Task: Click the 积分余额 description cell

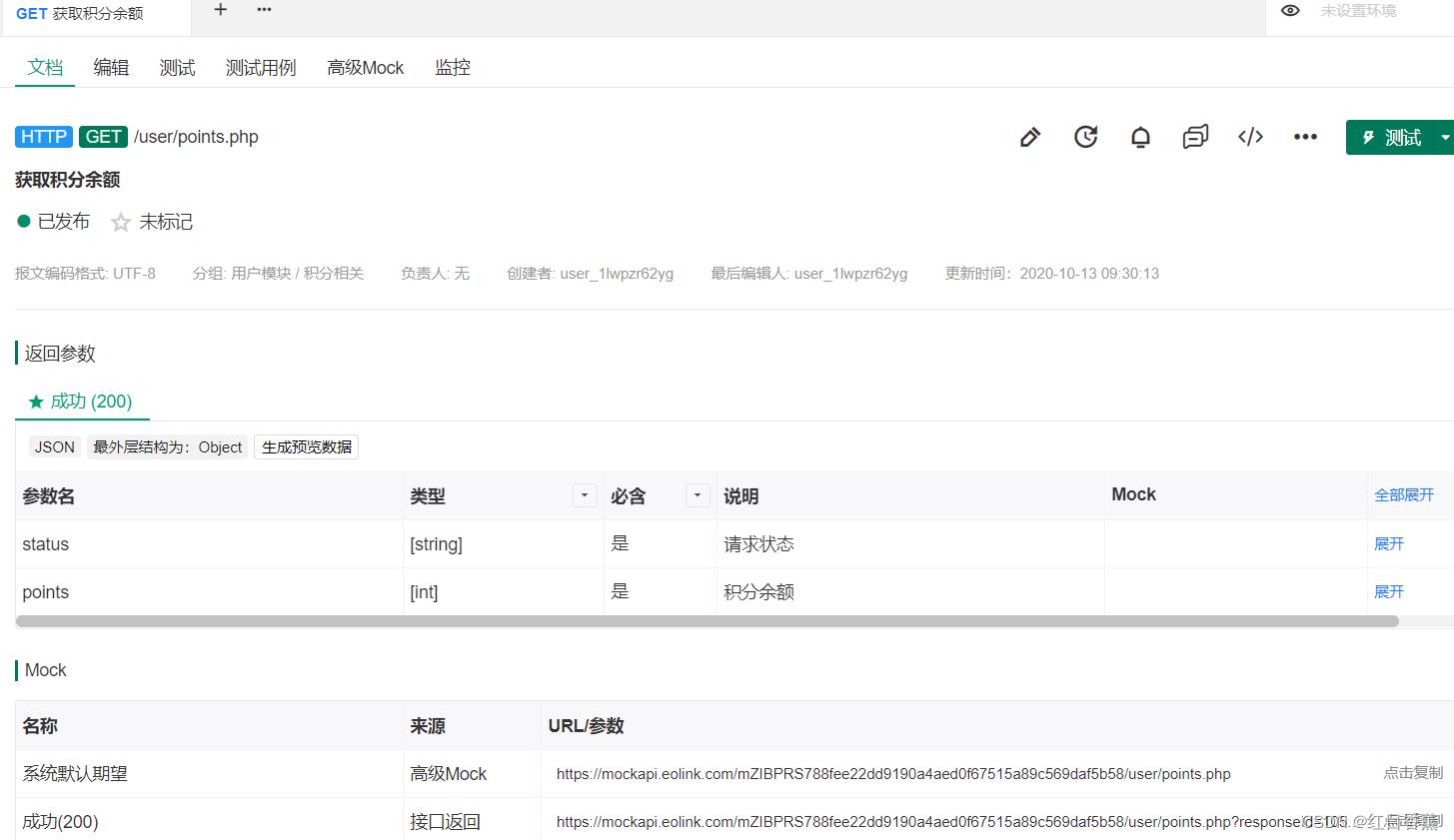Action: pyautogui.click(x=910, y=592)
